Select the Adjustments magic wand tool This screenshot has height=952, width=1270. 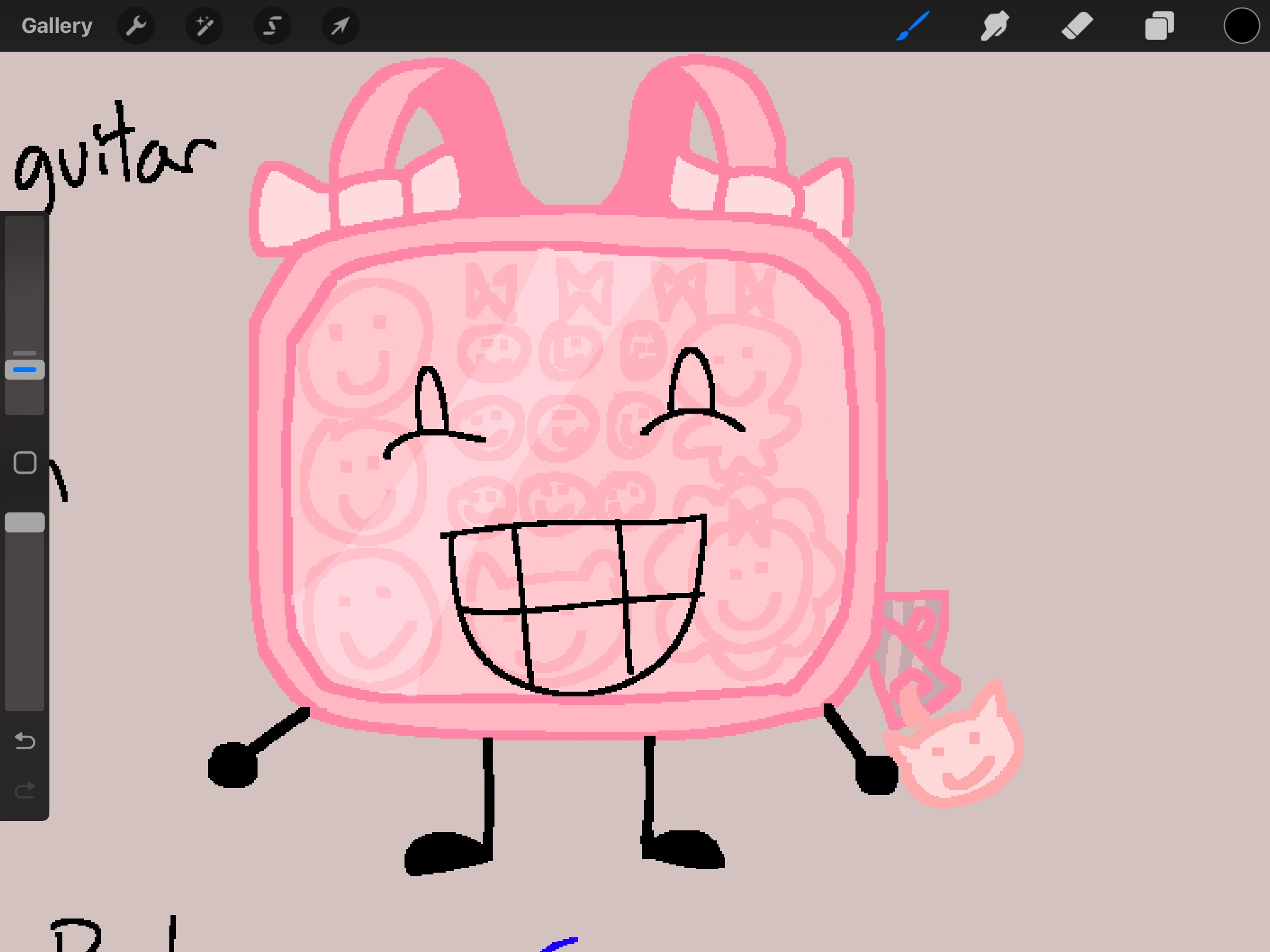[203, 25]
